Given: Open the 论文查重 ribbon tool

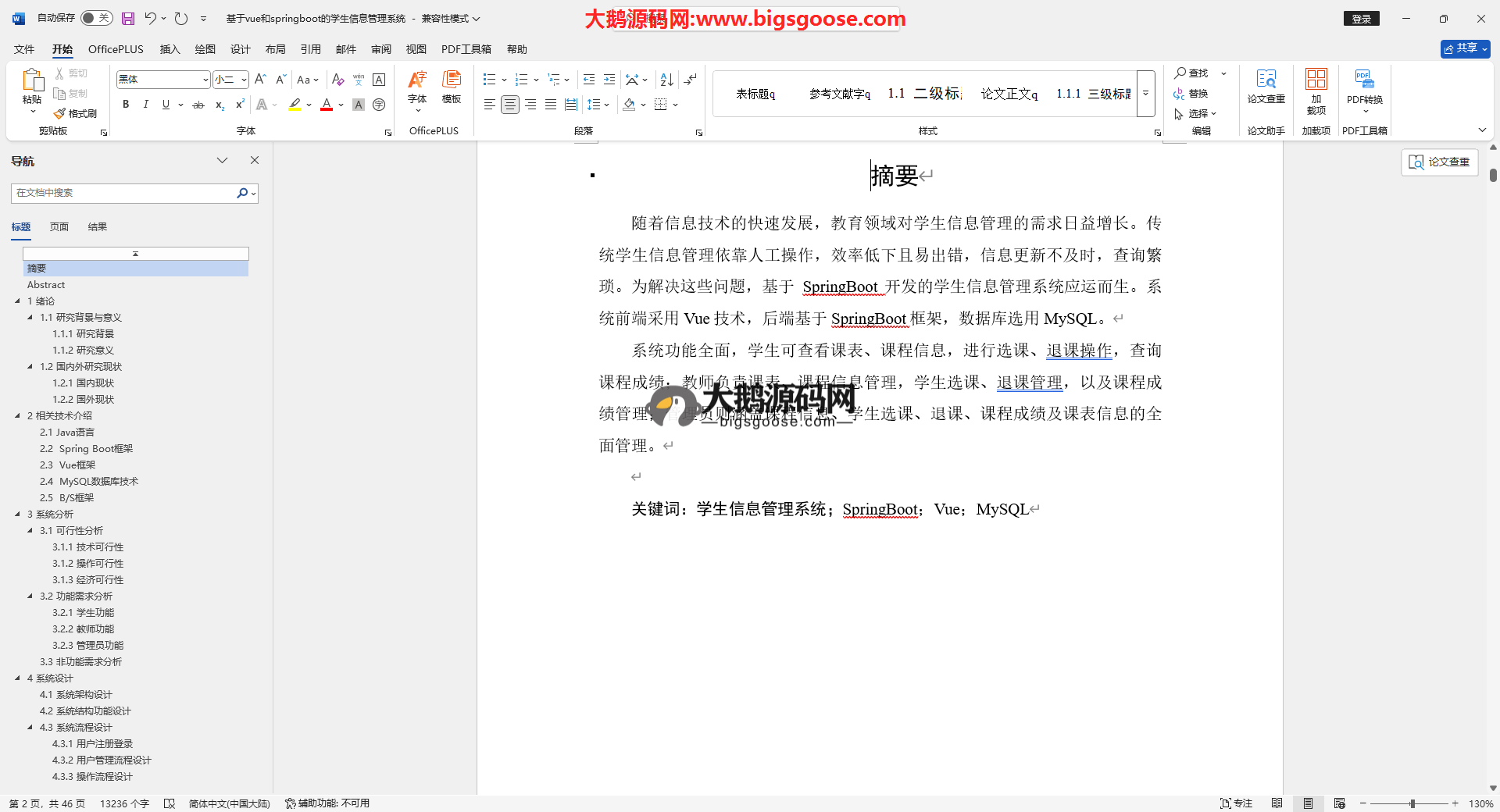Looking at the screenshot, I should click(x=1266, y=86).
